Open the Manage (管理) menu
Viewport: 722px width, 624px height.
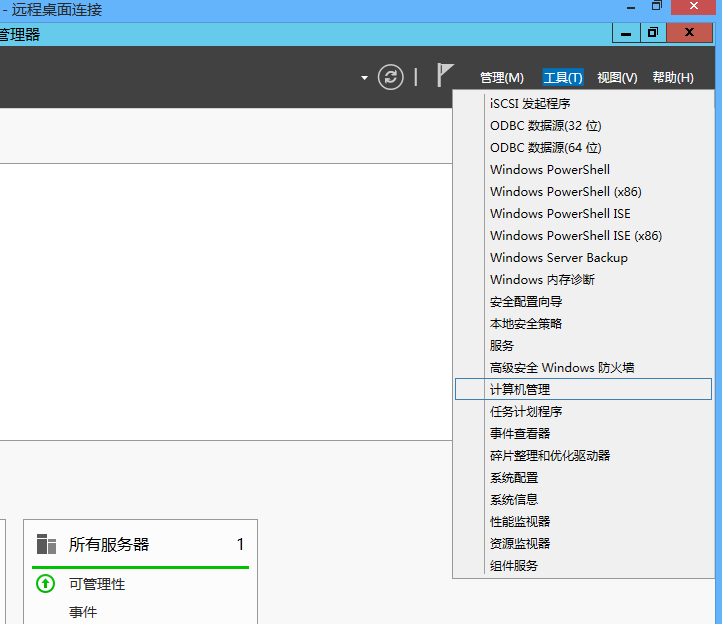(501, 78)
